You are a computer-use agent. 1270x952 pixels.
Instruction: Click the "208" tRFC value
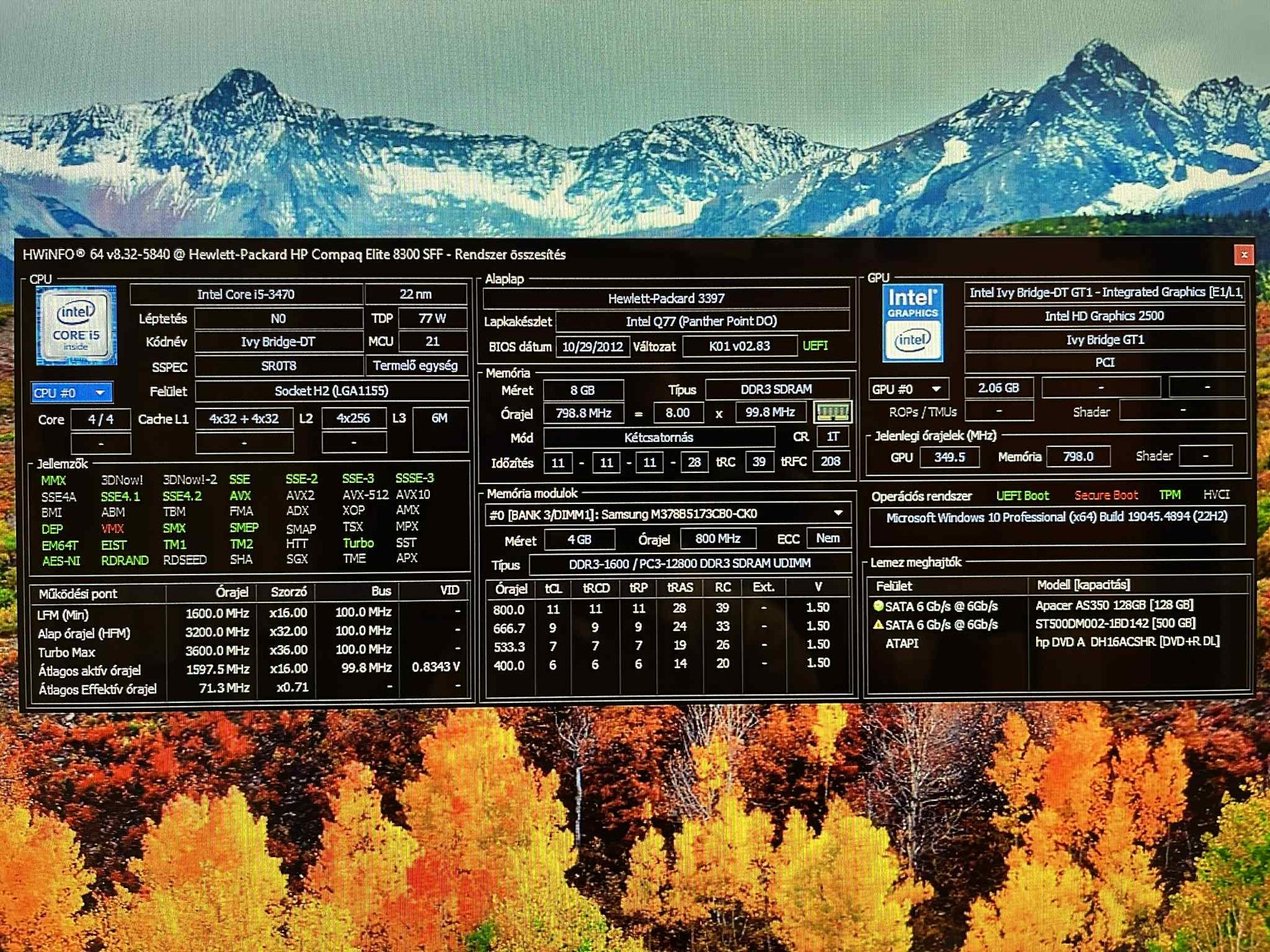click(x=830, y=462)
